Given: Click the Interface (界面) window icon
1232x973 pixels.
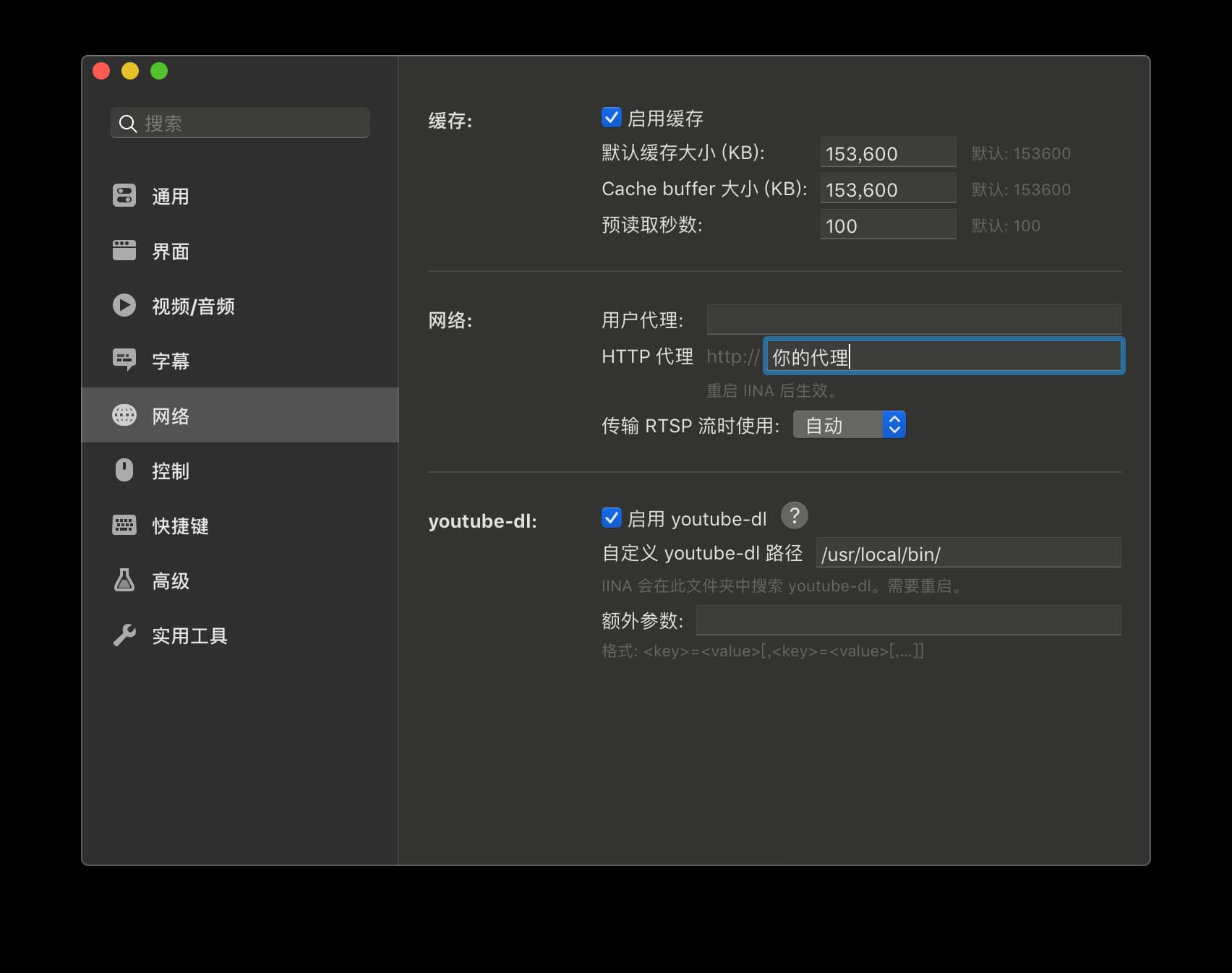Looking at the screenshot, I should coord(124,250).
